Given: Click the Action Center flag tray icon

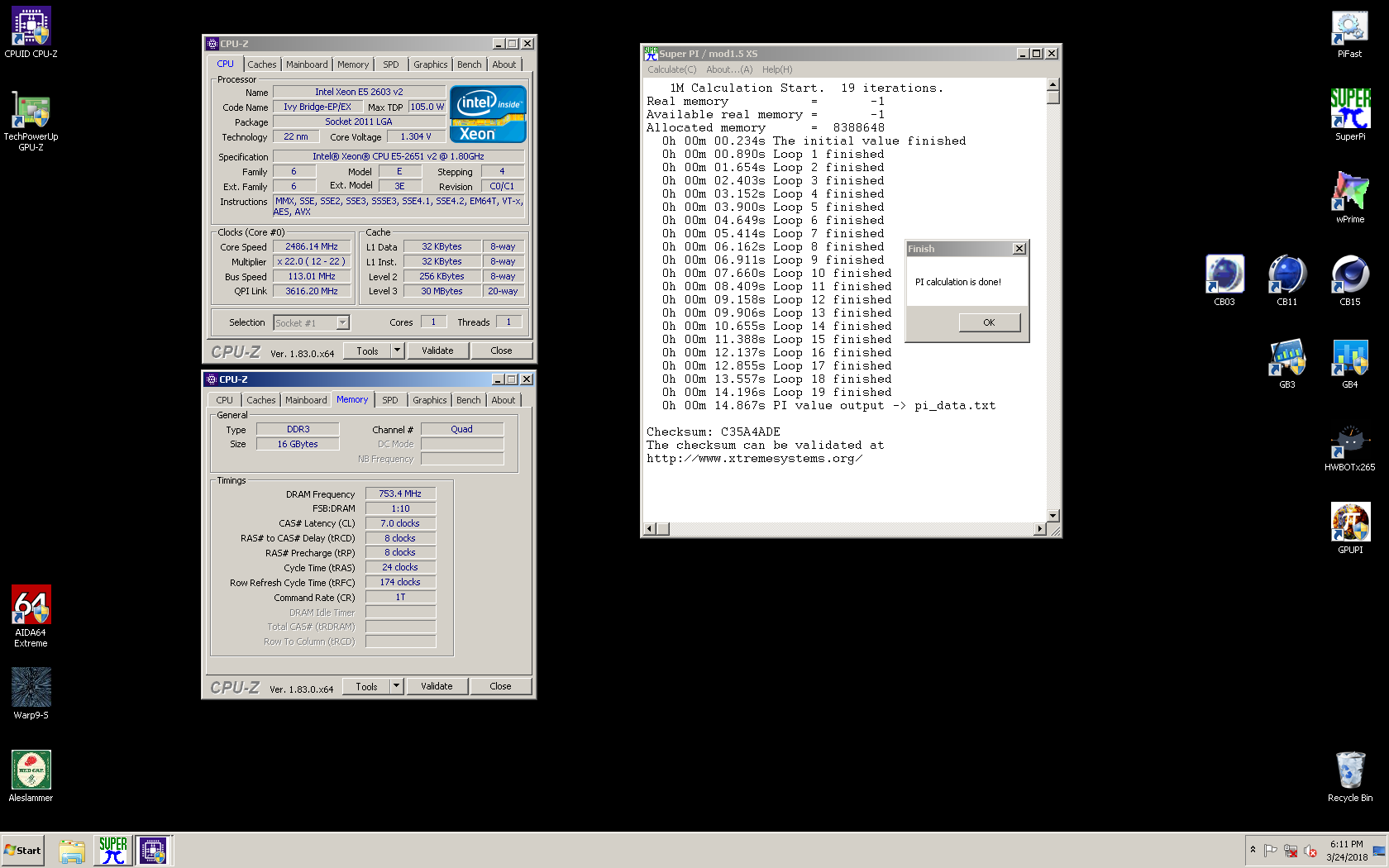Looking at the screenshot, I should point(1271,851).
